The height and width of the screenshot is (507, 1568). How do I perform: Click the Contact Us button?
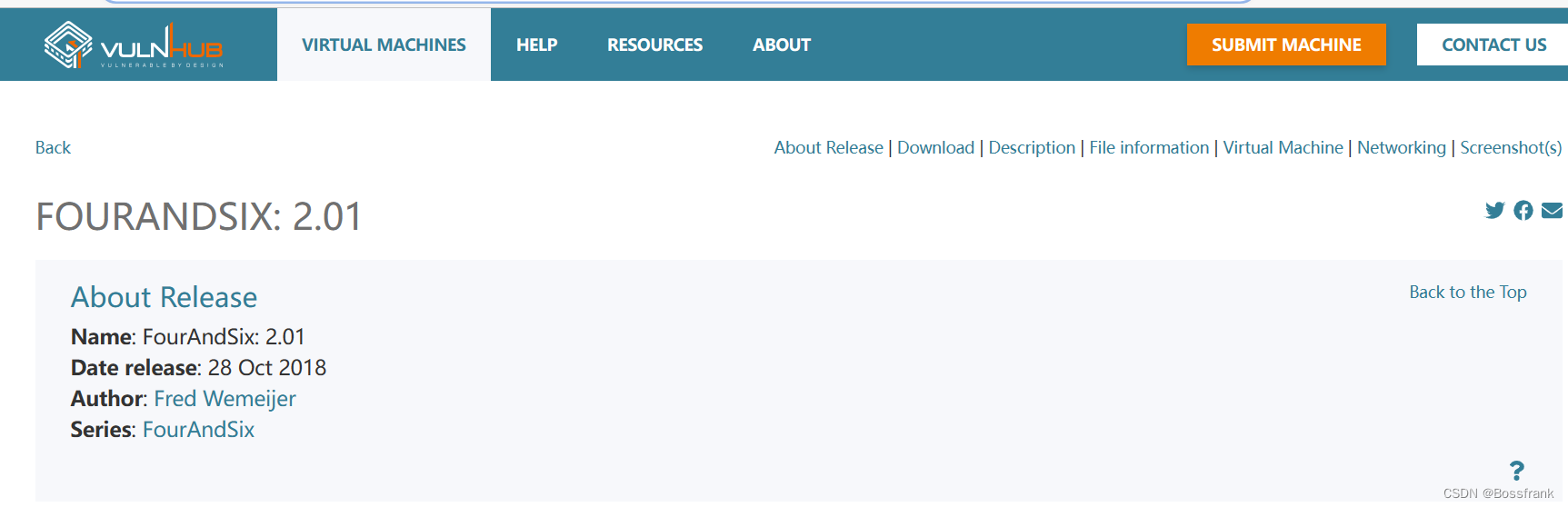point(1493,45)
